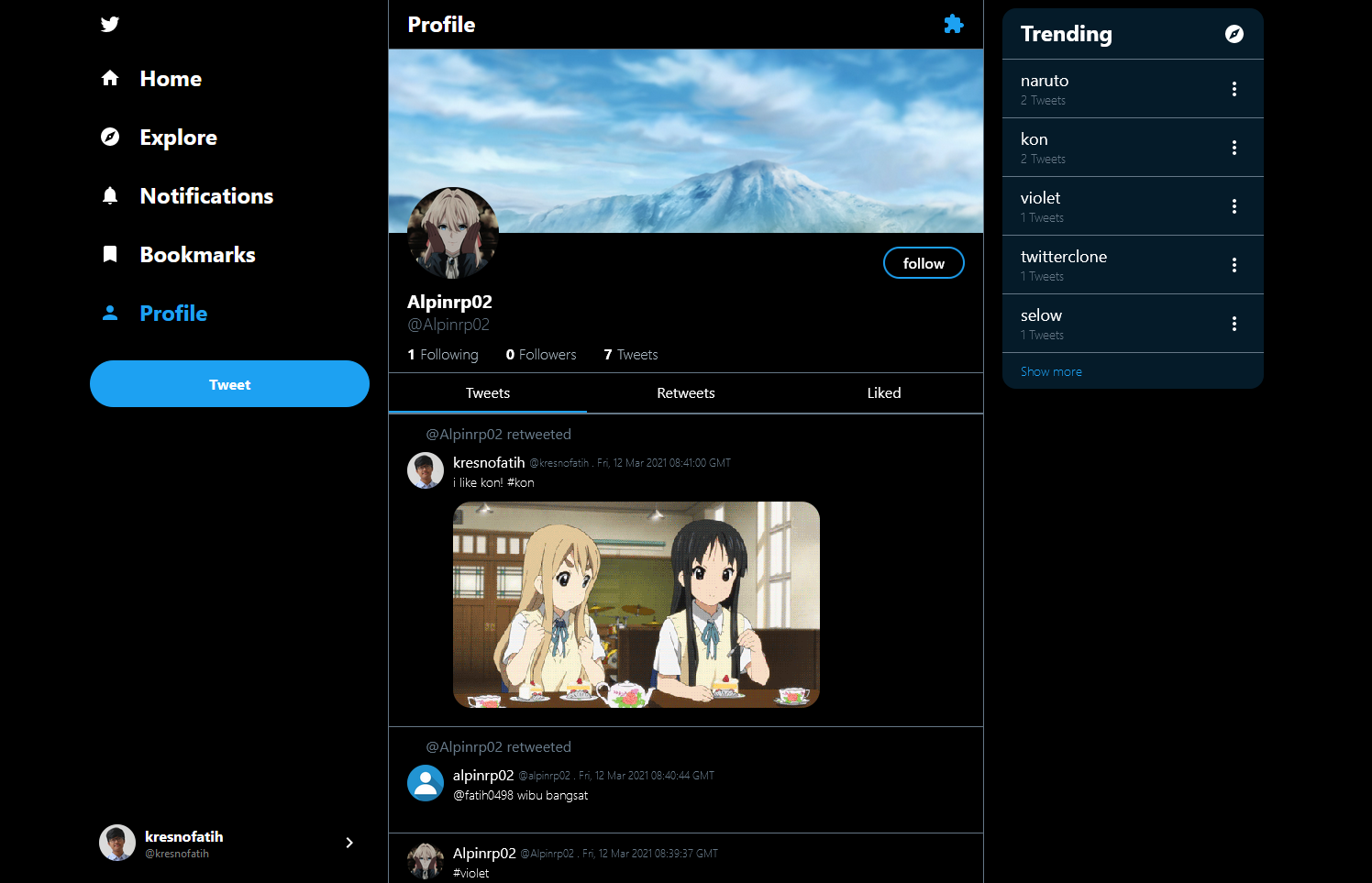Viewport: 1372px width, 883px height.
Task: Click the alpinrp02 default avatar on tweet
Action: click(x=426, y=783)
